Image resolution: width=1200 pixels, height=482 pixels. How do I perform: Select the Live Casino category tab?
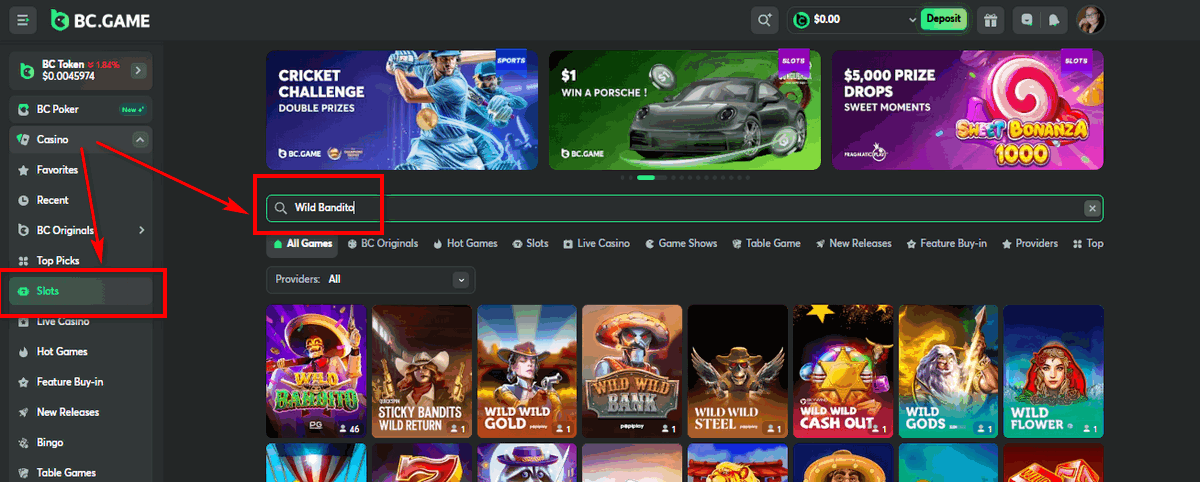click(x=596, y=243)
